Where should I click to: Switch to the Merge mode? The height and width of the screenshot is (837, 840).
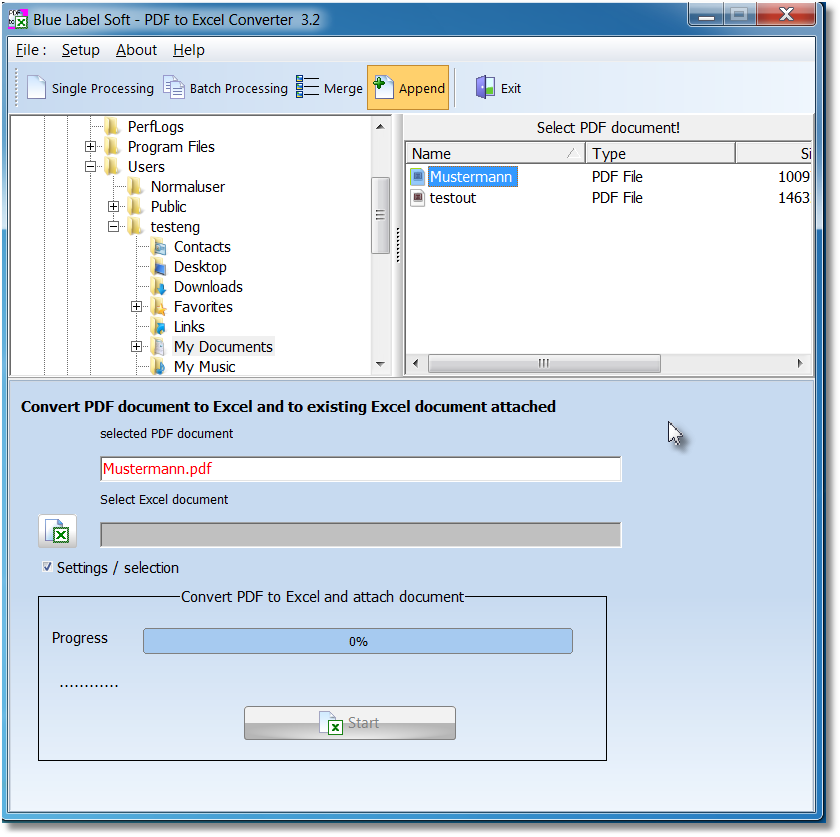tap(329, 88)
